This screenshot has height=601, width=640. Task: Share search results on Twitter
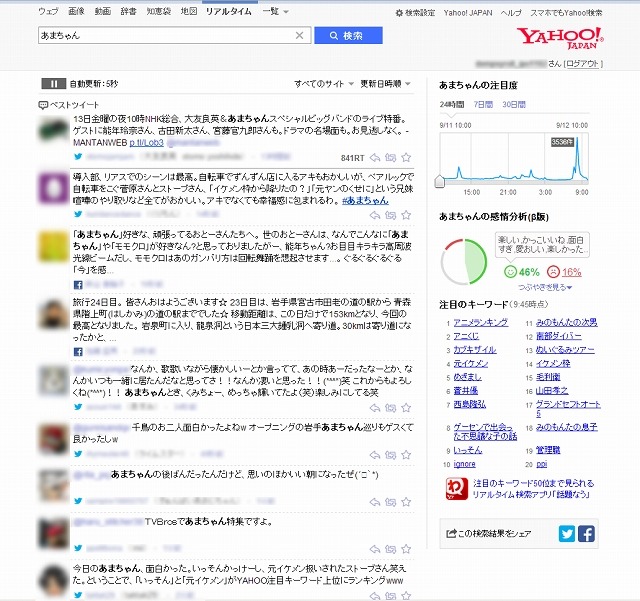[567, 534]
